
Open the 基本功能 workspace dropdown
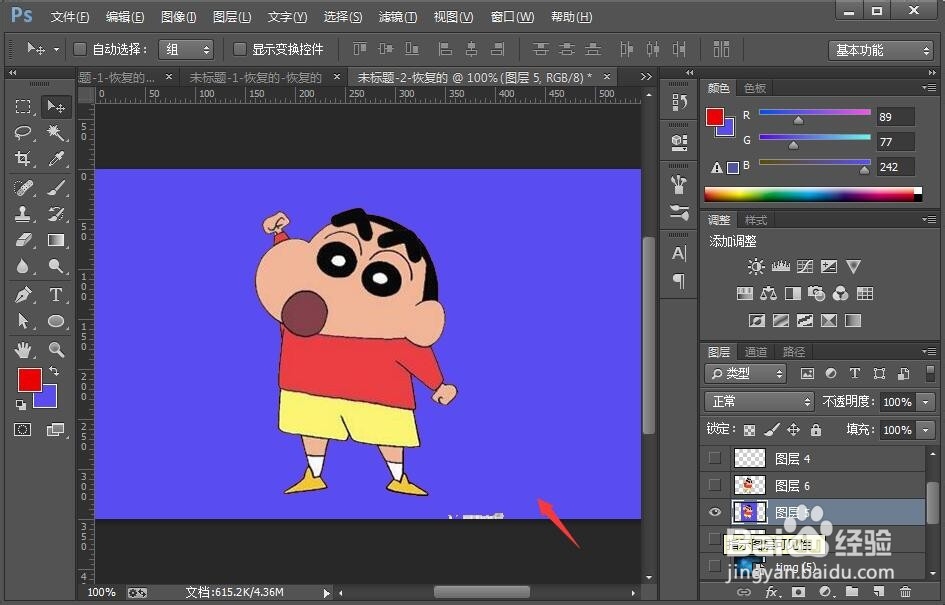point(881,50)
